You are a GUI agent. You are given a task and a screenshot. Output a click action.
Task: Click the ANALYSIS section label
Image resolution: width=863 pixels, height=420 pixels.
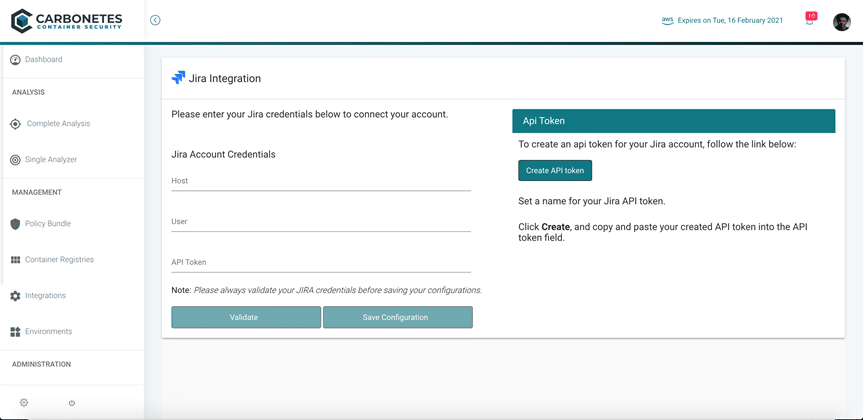[x=28, y=92]
